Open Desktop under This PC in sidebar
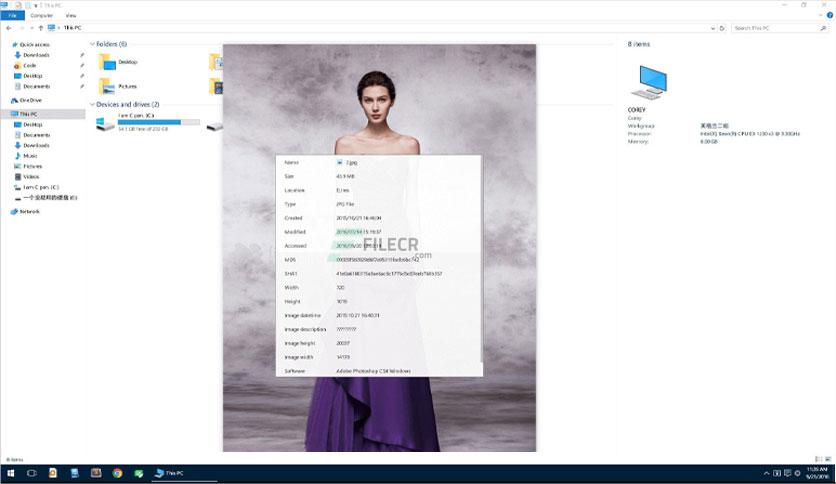Screen dimensions: 836x484 [x=29, y=125]
